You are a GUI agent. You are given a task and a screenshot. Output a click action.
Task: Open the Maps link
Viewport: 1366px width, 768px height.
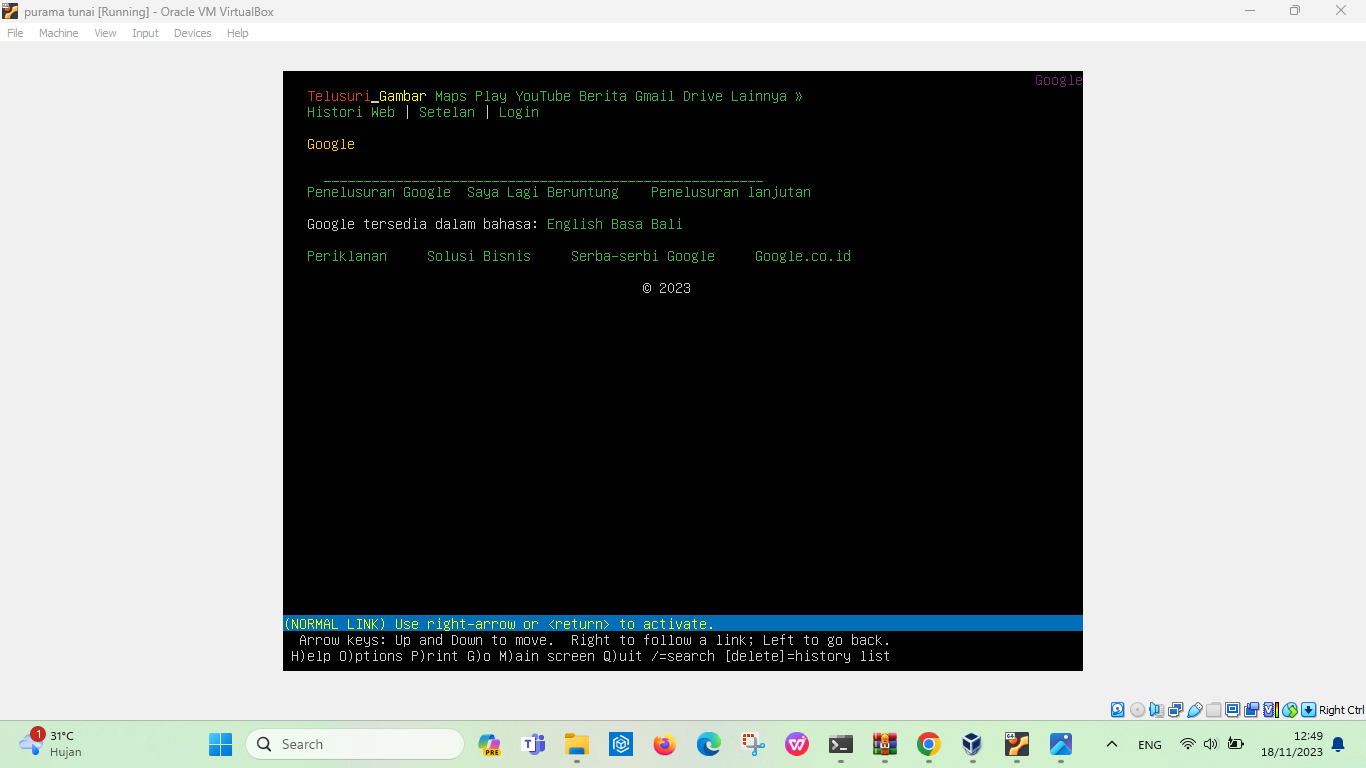(451, 96)
